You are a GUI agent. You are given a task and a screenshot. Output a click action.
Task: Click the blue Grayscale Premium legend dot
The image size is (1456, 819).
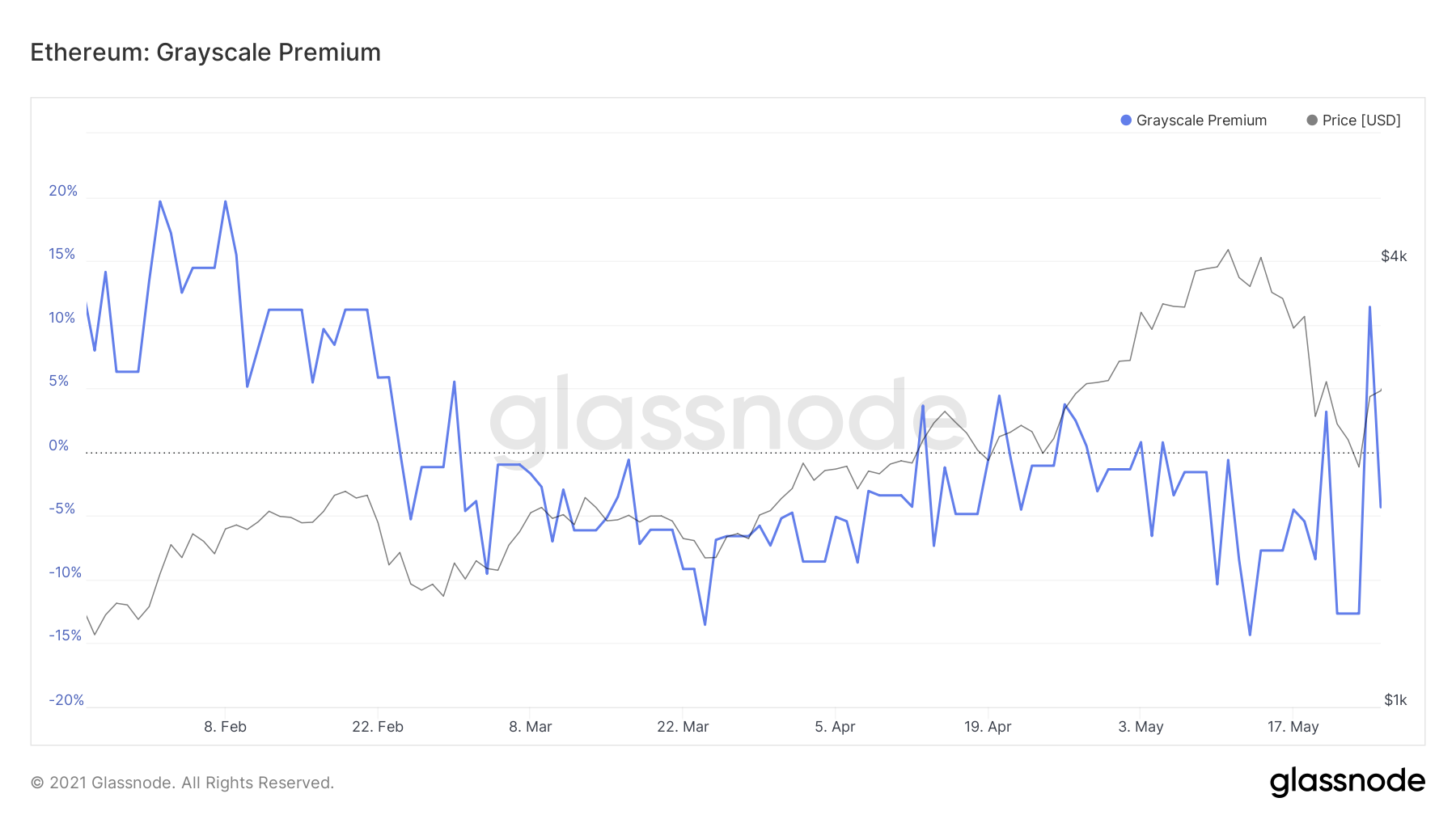click(x=1125, y=120)
